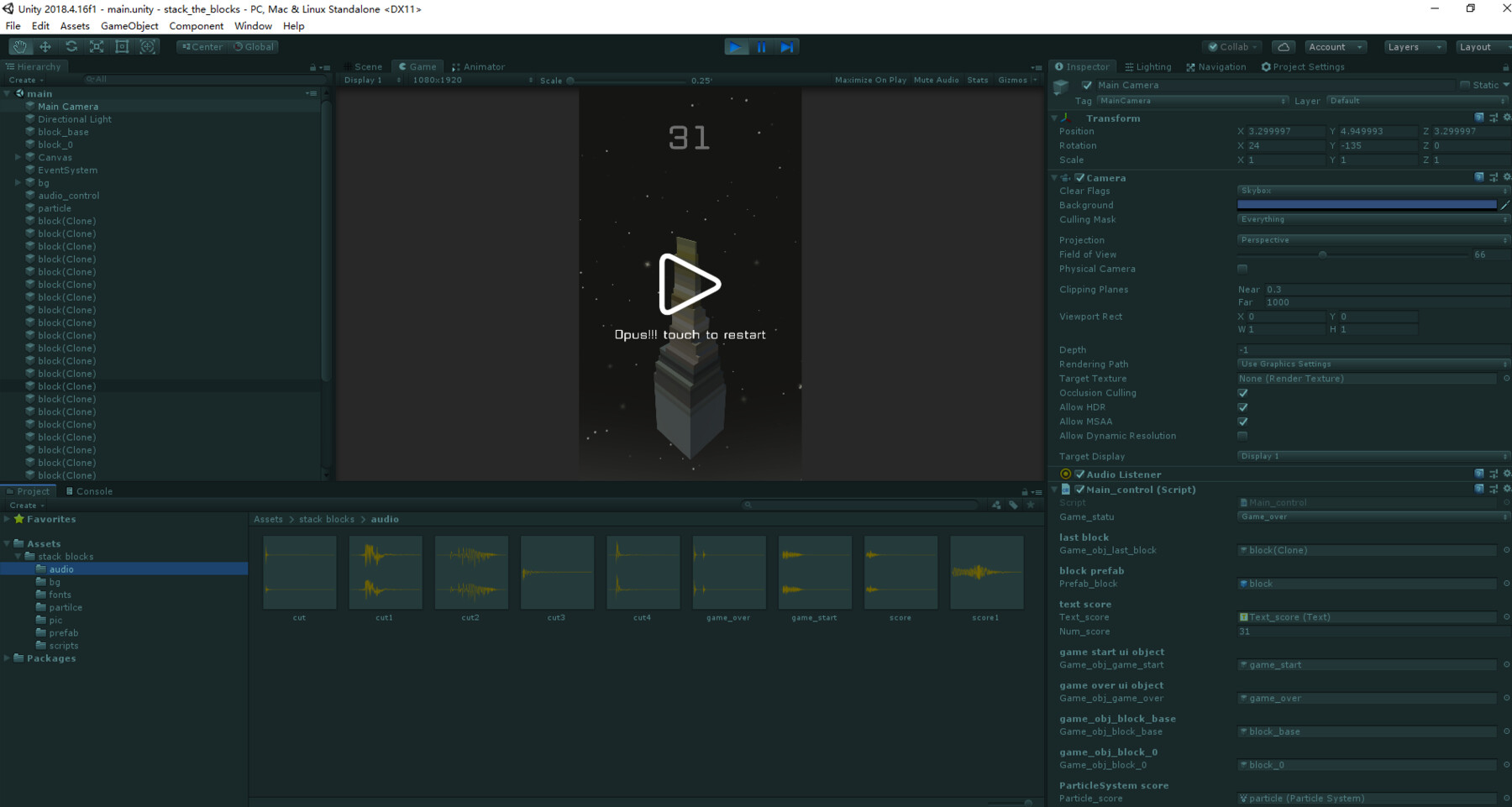1512x807 pixels.
Task: Step one frame forward
Action: [786, 46]
